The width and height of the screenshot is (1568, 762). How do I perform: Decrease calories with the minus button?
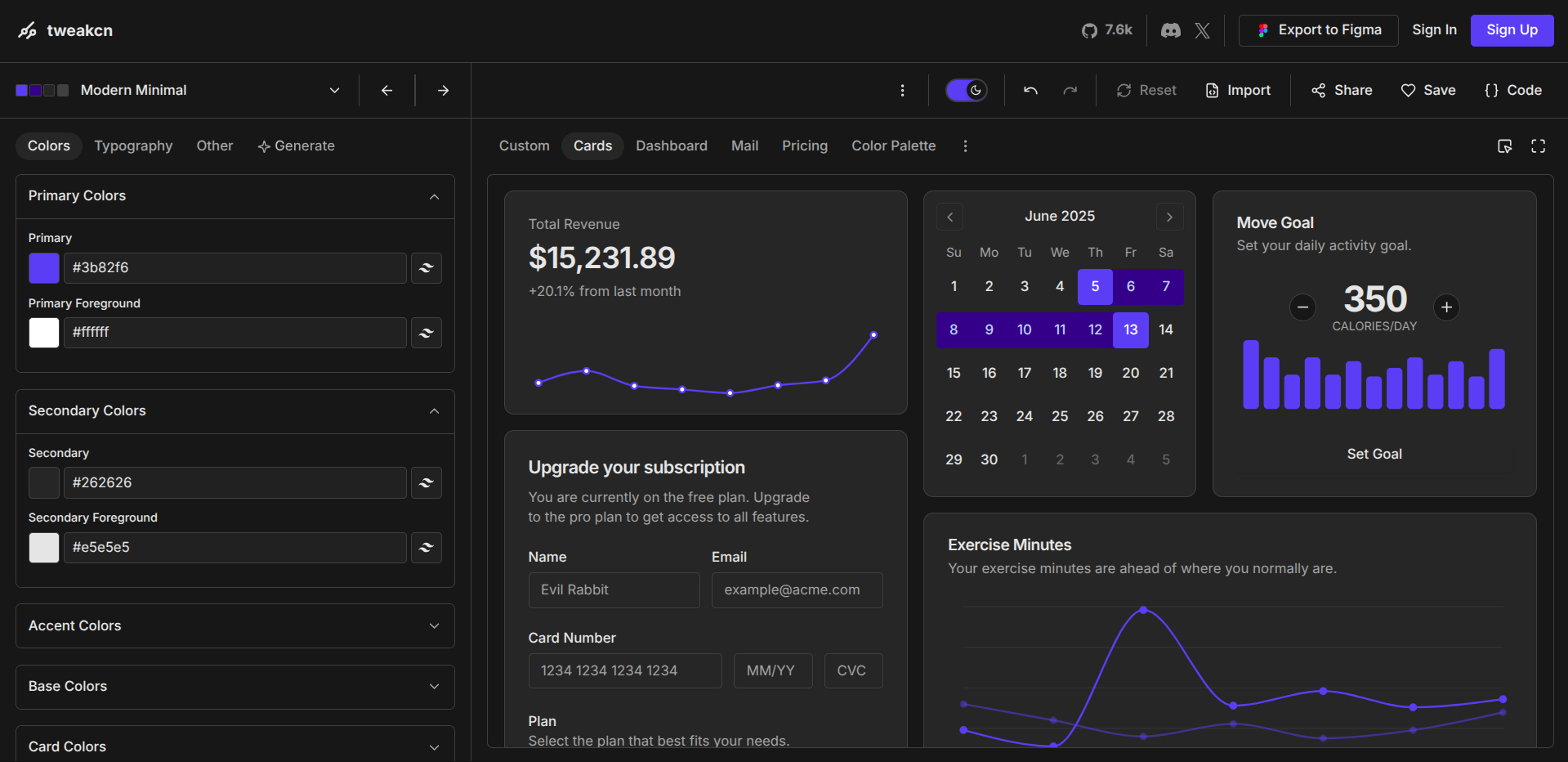(x=1302, y=307)
